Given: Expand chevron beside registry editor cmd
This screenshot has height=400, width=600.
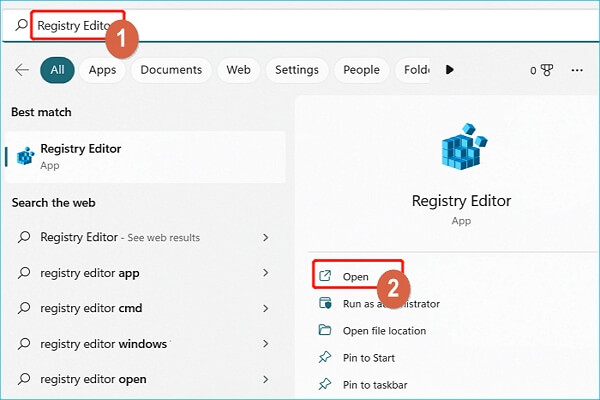Looking at the screenshot, I should pos(266,308).
